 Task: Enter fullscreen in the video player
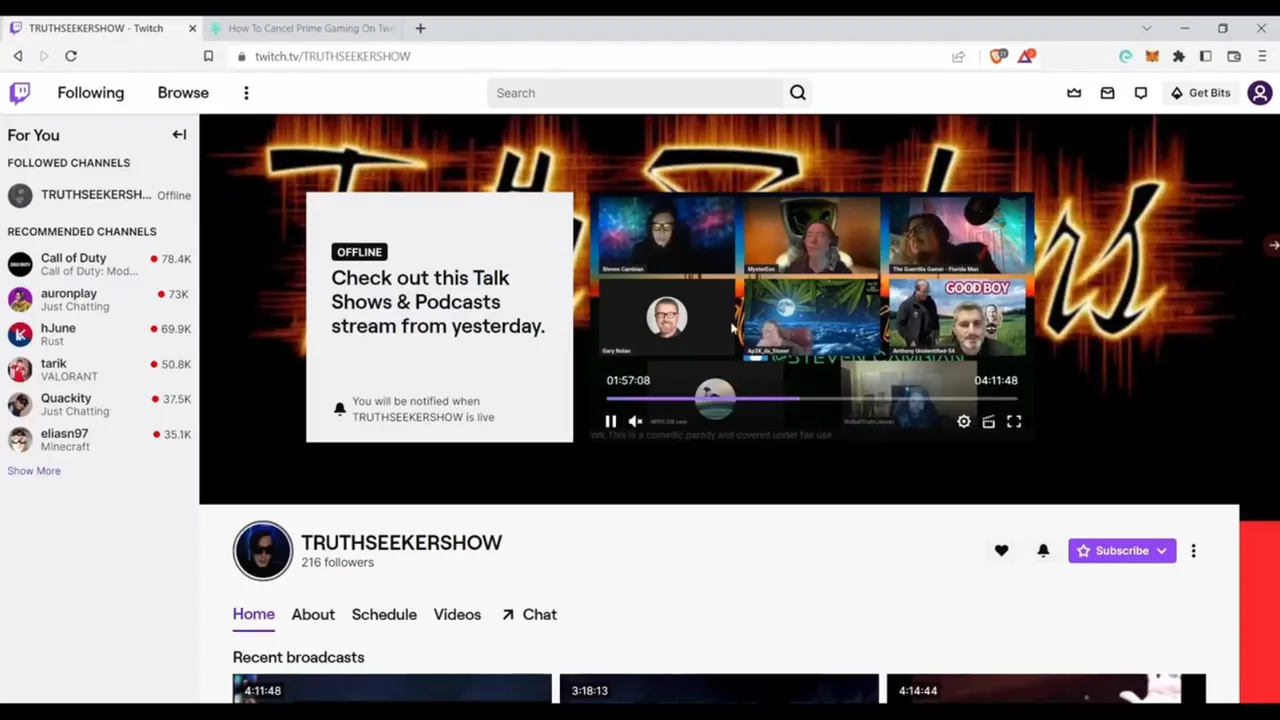[1014, 422]
